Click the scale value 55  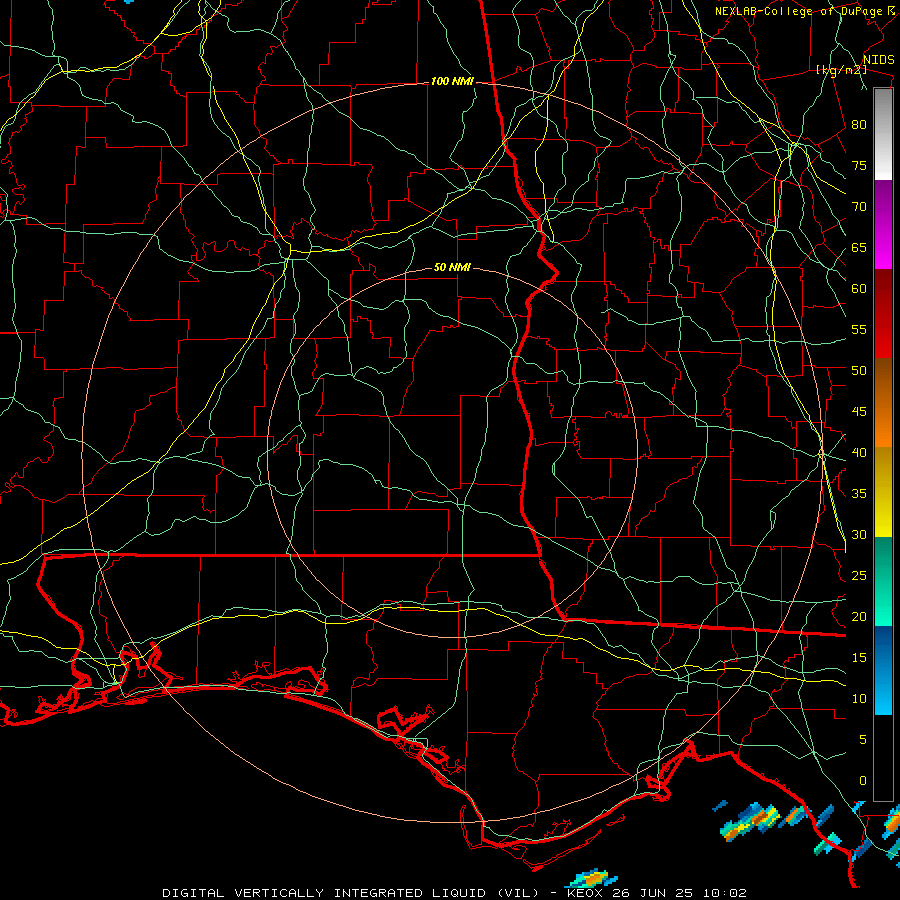859,329
